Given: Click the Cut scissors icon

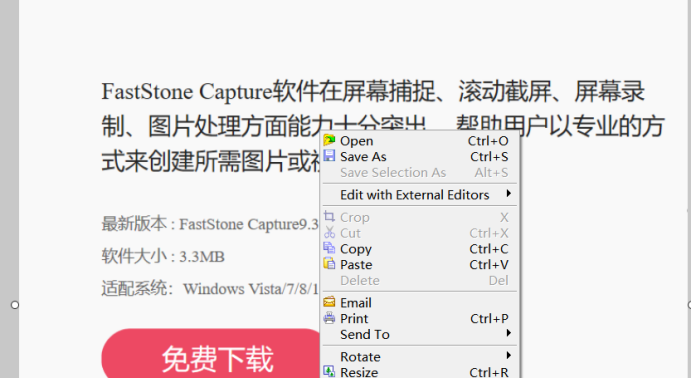Looking at the screenshot, I should (x=329, y=232).
